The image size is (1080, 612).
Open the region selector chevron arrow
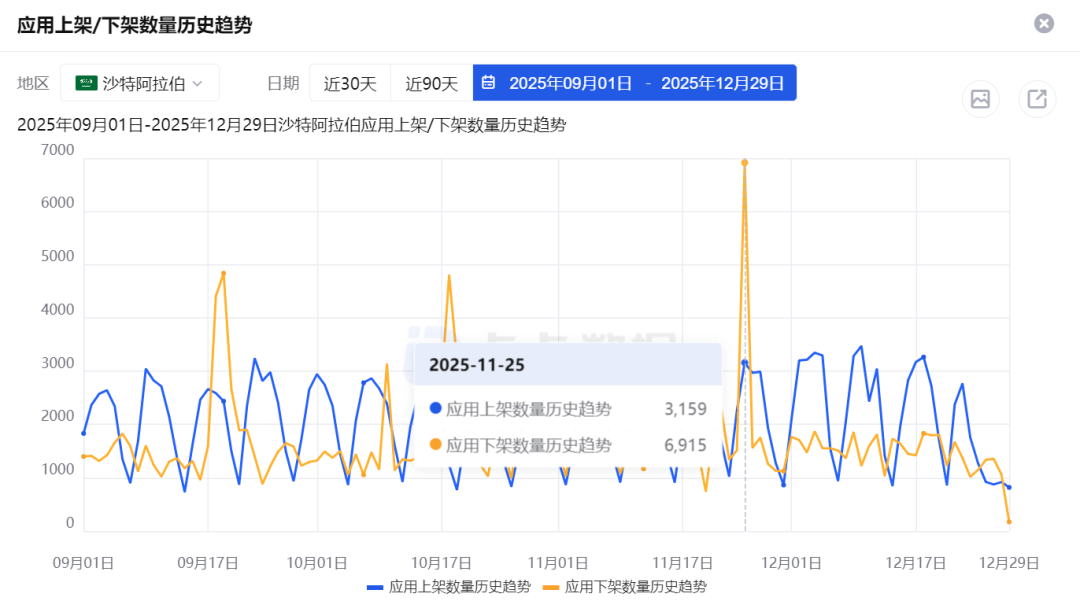pos(195,83)
